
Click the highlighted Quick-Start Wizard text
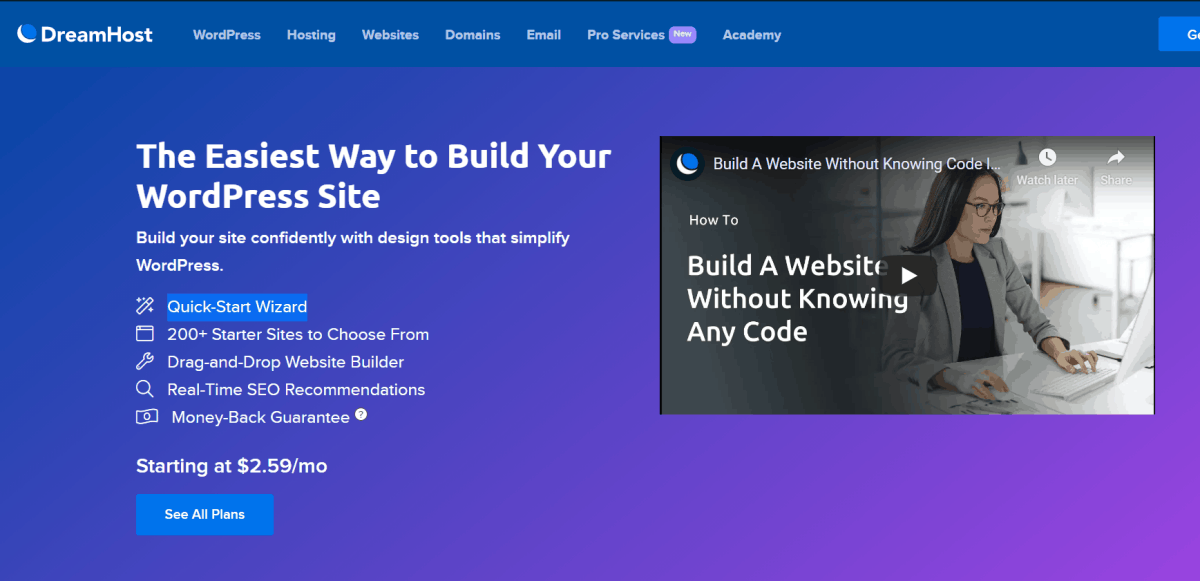click(237, 306)
